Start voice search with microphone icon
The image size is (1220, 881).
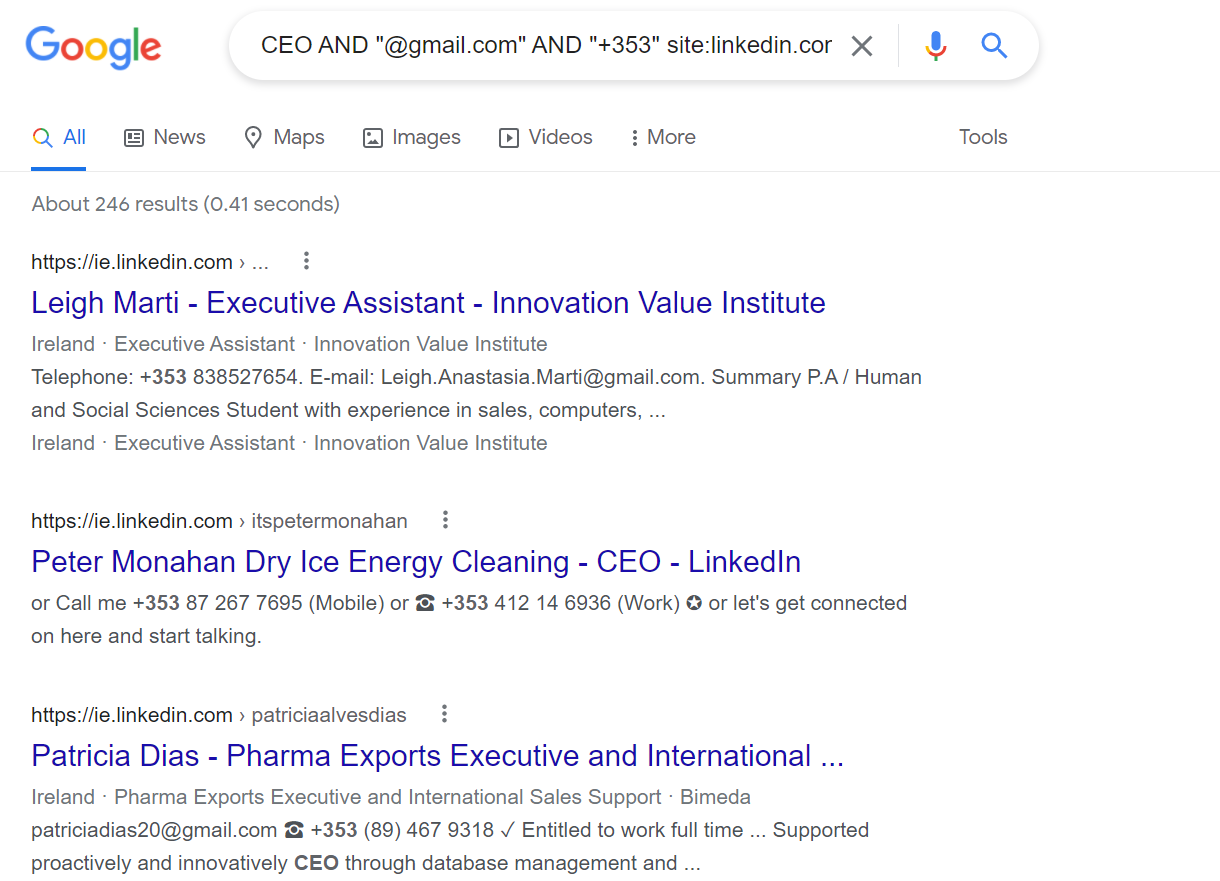[x=936, y=46]
